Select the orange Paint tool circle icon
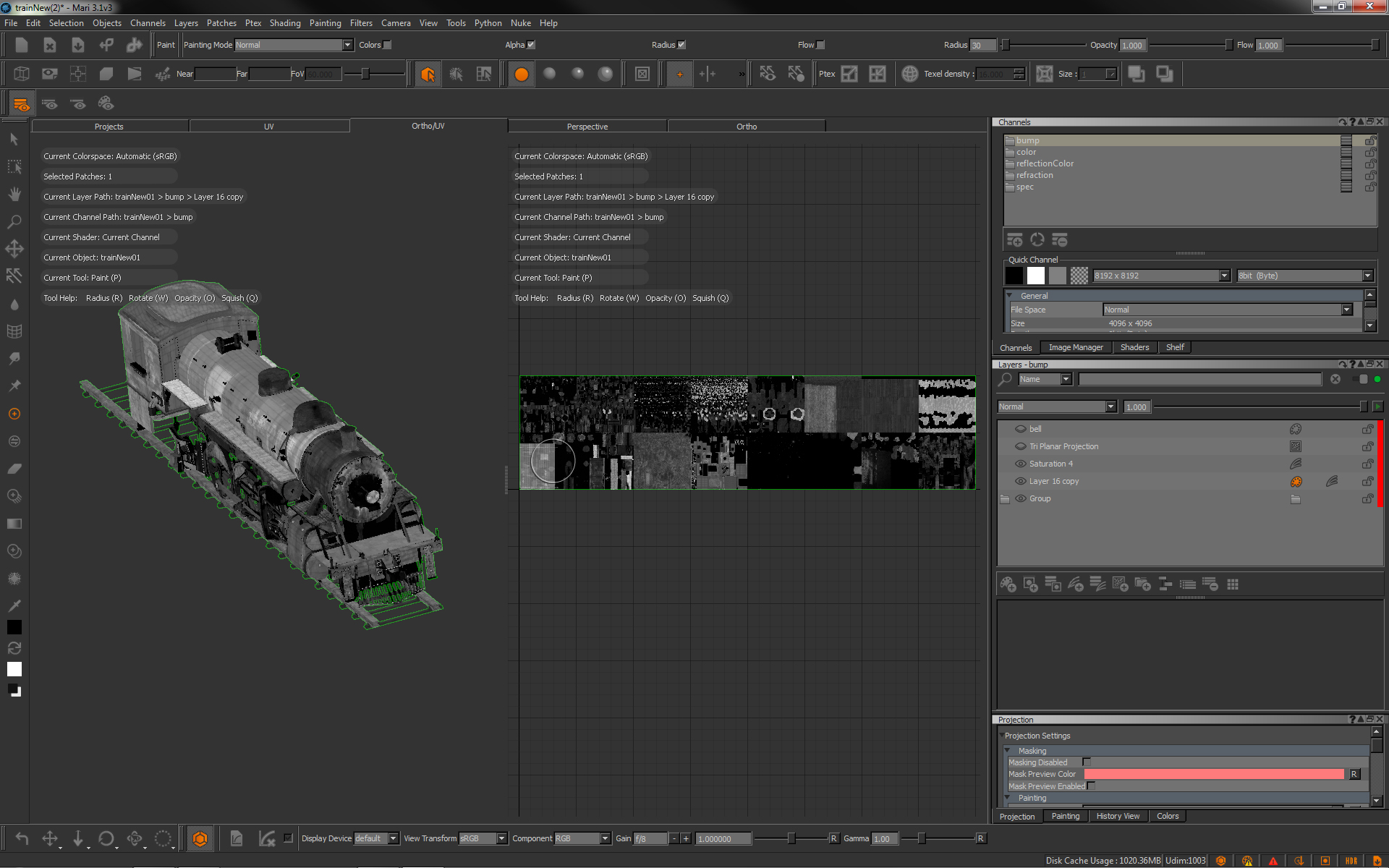The height and width of the screenshot is (868, 1389). click(x=14, y=414)
